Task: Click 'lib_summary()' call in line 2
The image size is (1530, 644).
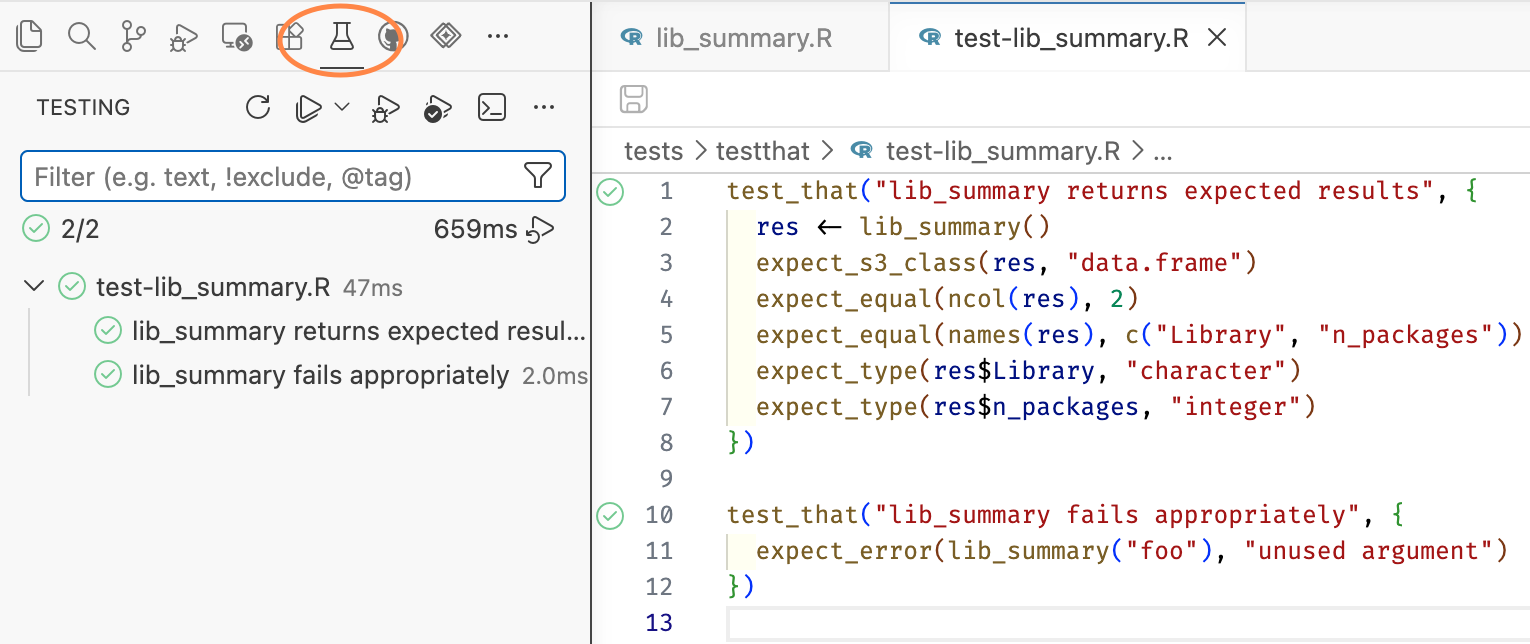Action: 955,227
